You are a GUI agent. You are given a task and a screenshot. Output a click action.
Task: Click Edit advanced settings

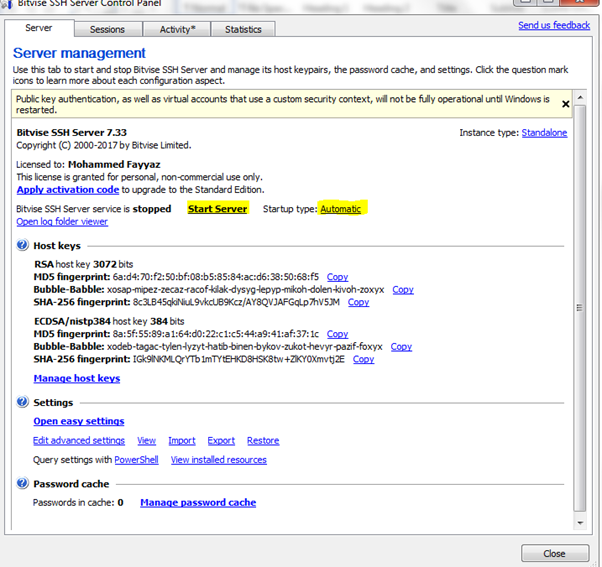click(79, 441)
